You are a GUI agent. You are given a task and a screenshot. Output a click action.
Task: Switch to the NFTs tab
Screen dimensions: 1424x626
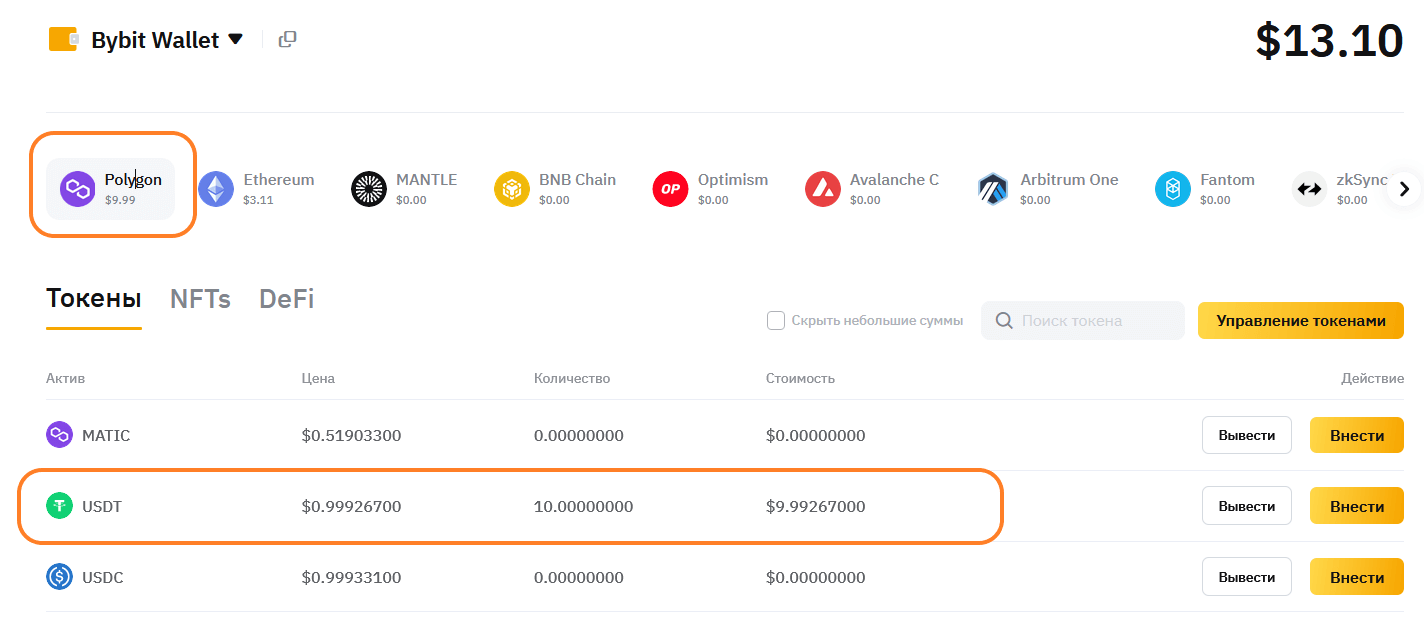click(200, 299)
